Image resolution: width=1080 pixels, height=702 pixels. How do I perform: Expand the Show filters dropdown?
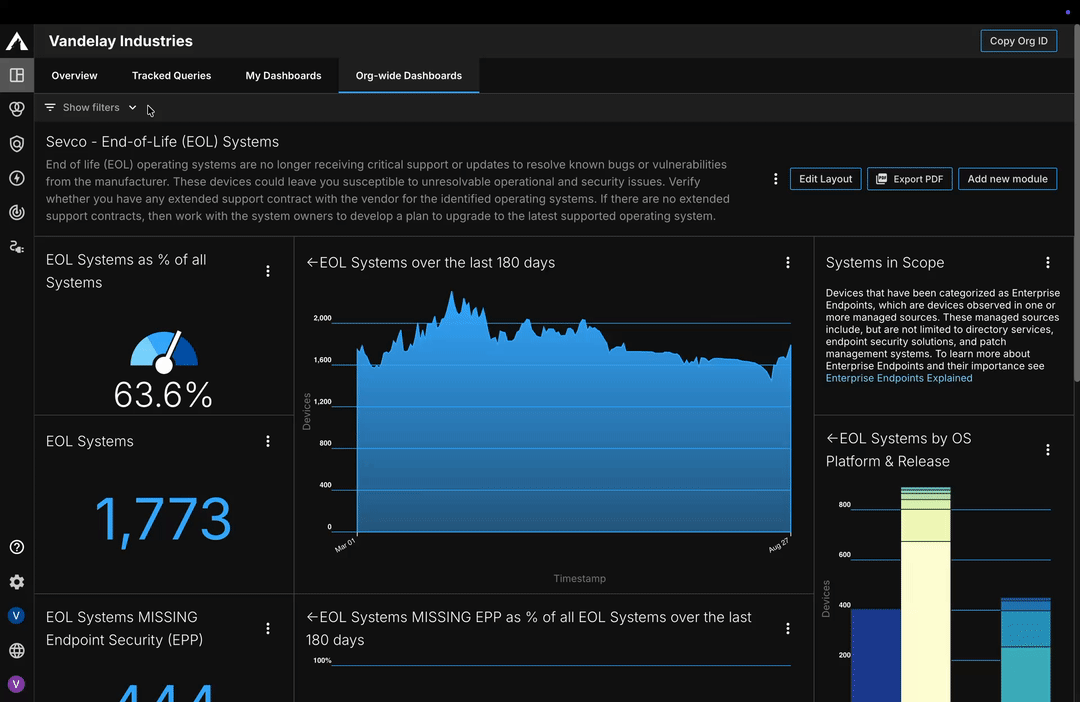click(x=91, y=107)
